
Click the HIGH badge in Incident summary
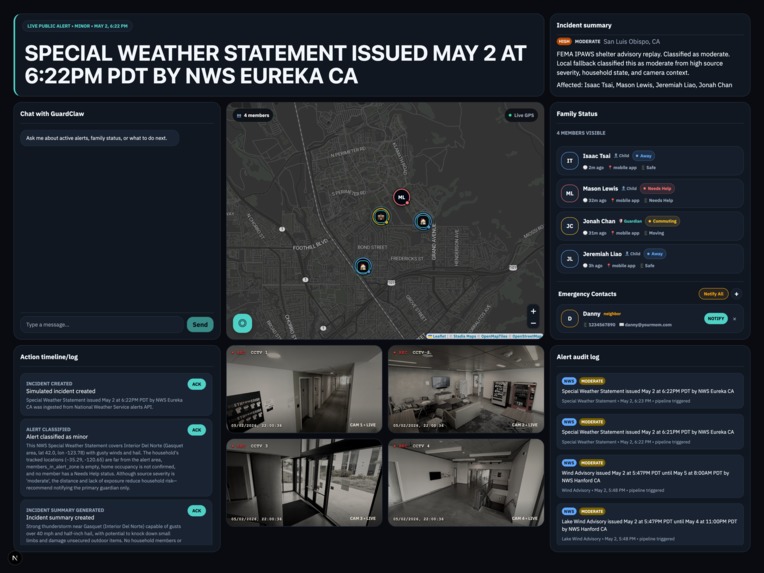564,41
